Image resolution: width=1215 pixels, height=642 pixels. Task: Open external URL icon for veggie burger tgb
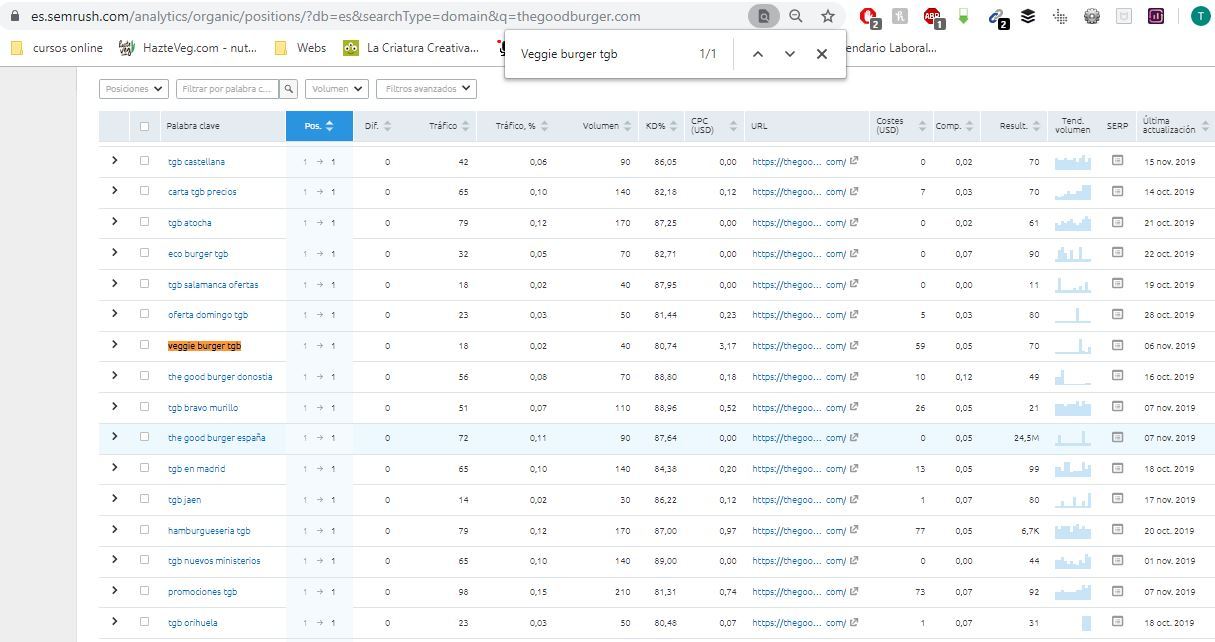[853, 345]
